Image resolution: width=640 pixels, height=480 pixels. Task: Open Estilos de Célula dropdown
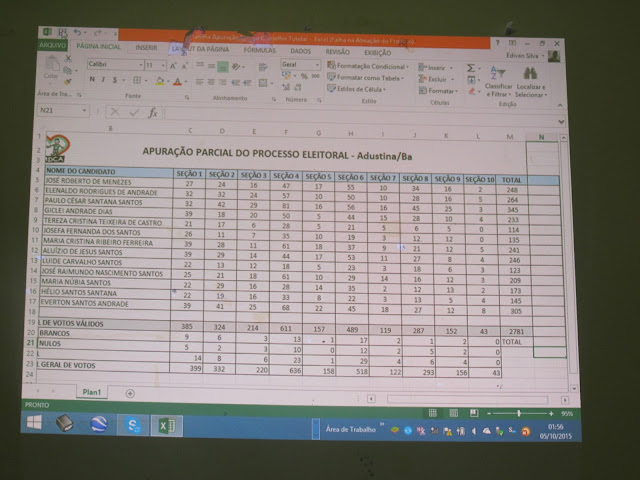coord(356,89)
